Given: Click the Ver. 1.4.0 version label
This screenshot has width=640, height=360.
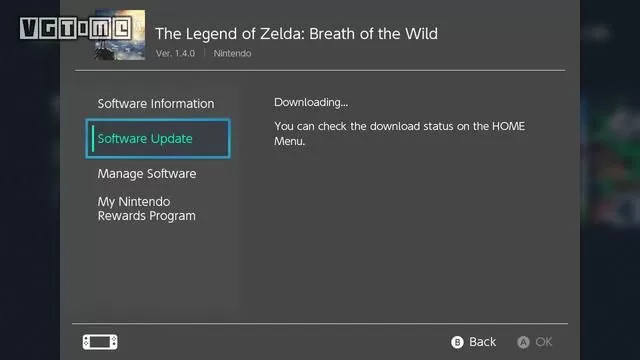Looking at the screenshot, I should click(x=176, y=53).
